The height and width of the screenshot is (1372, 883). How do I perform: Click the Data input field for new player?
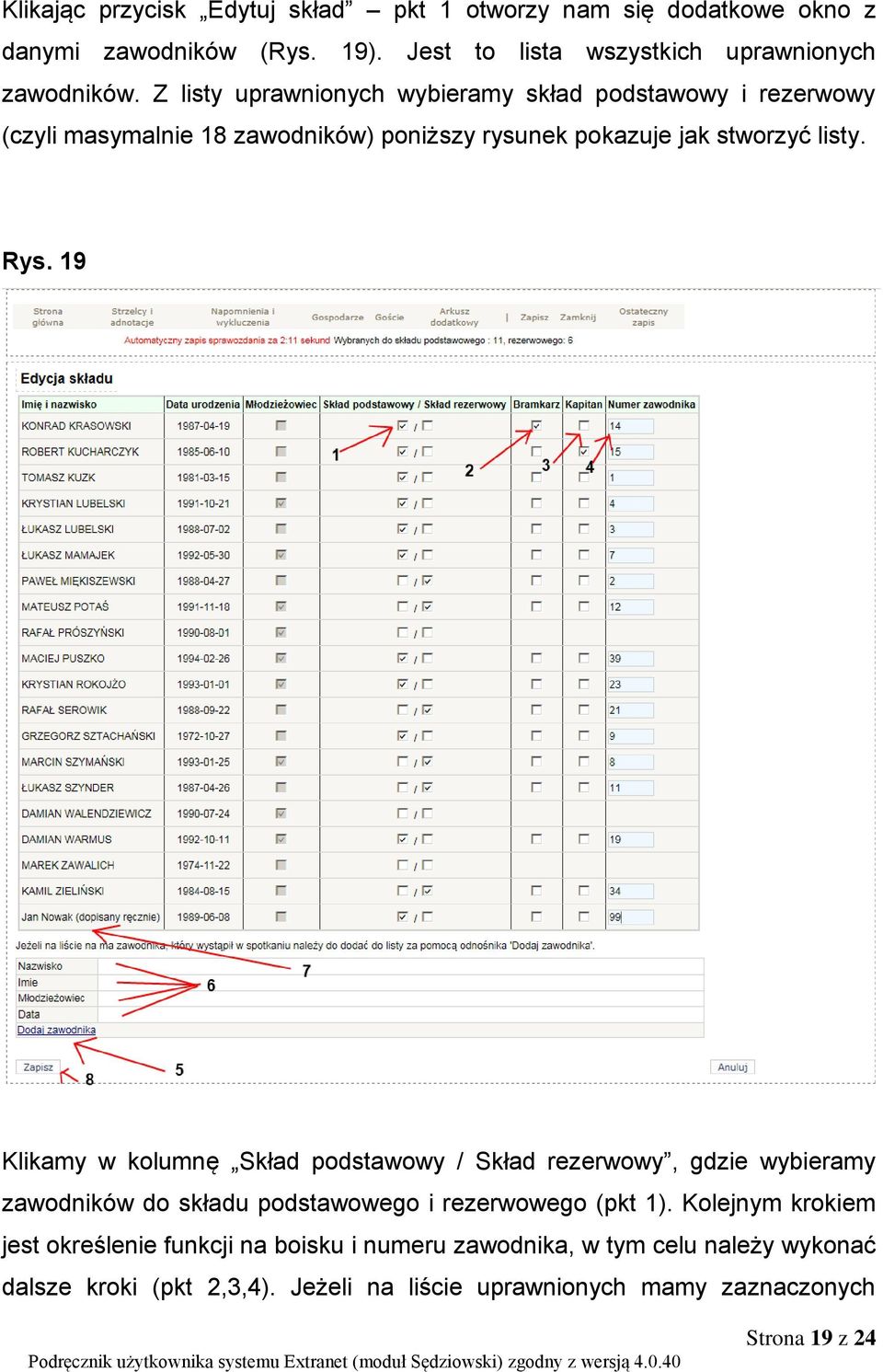(400, 1014)
